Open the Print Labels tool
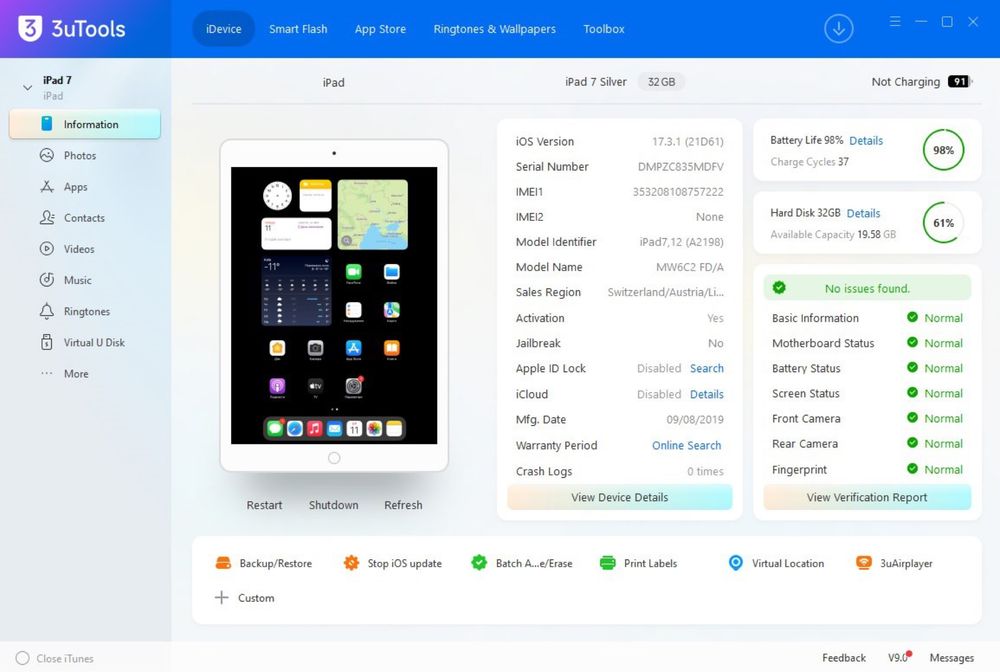This screenshot has width=1000, height=672. pos(638,563)
